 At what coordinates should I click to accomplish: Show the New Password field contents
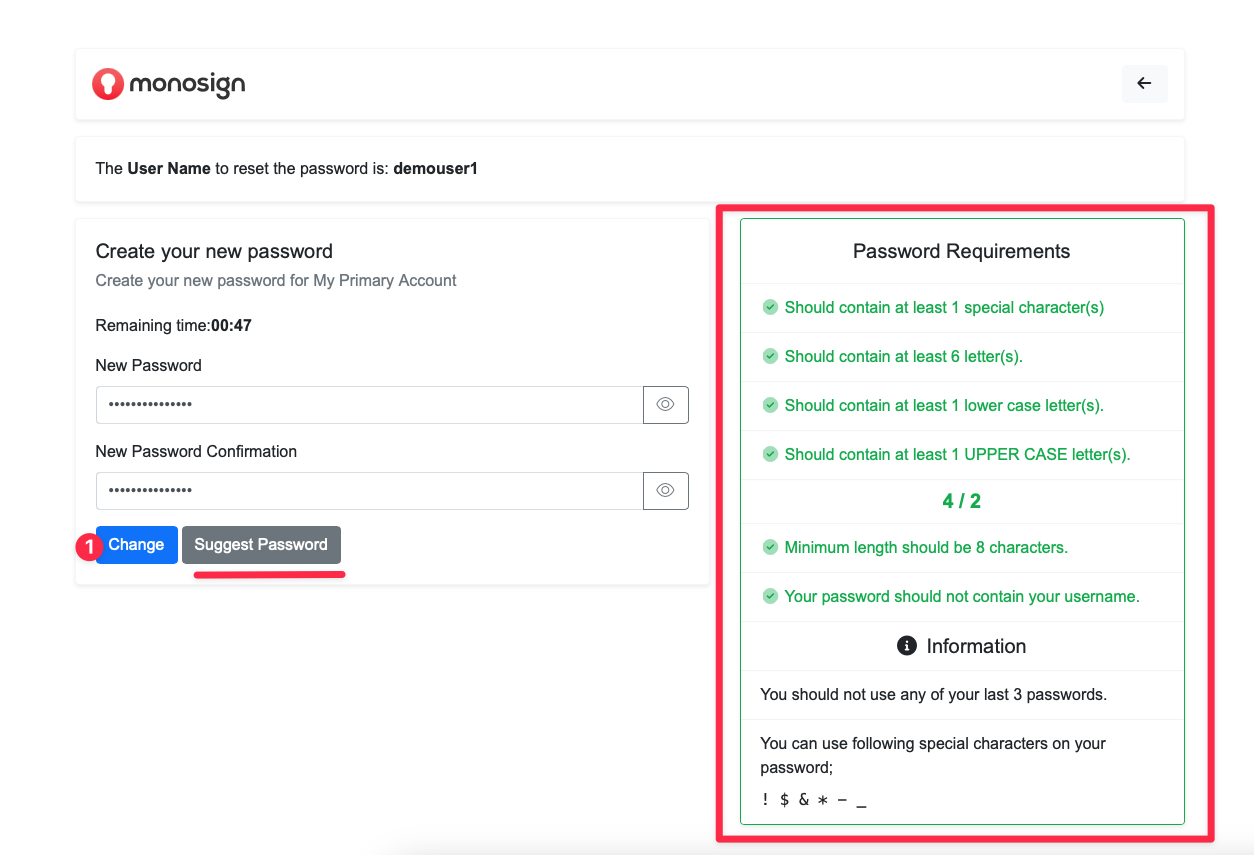(665, 405)
